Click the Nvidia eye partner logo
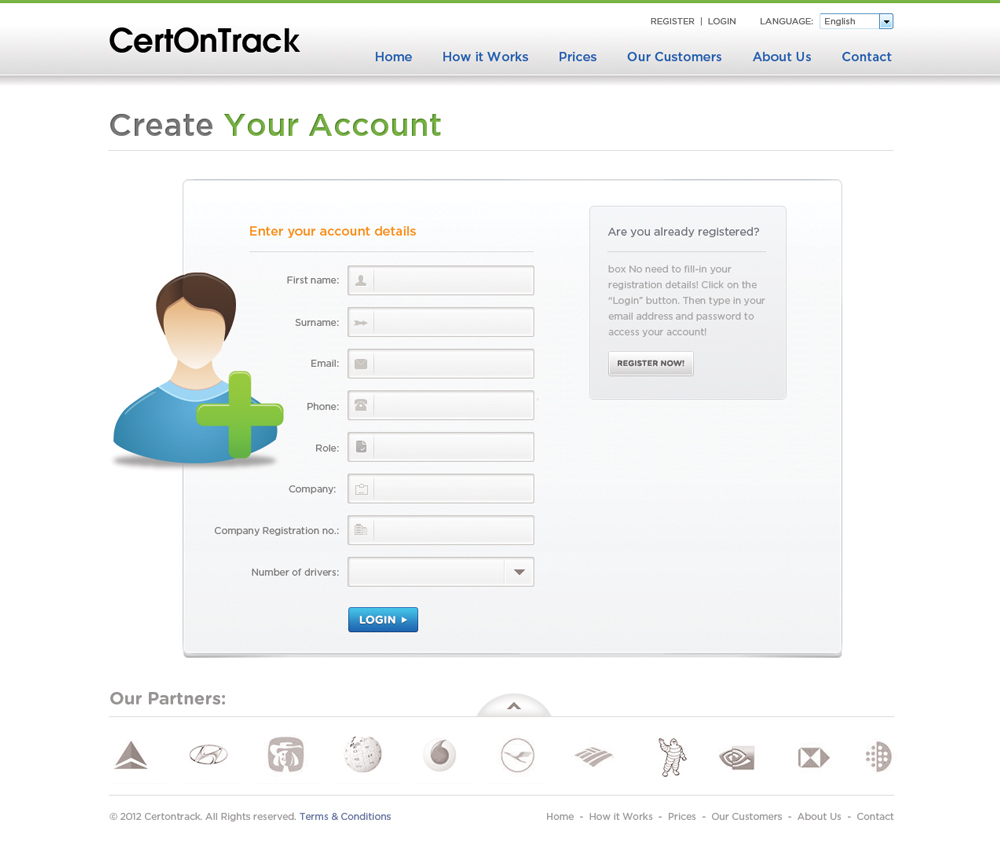 tap(737, 758)
